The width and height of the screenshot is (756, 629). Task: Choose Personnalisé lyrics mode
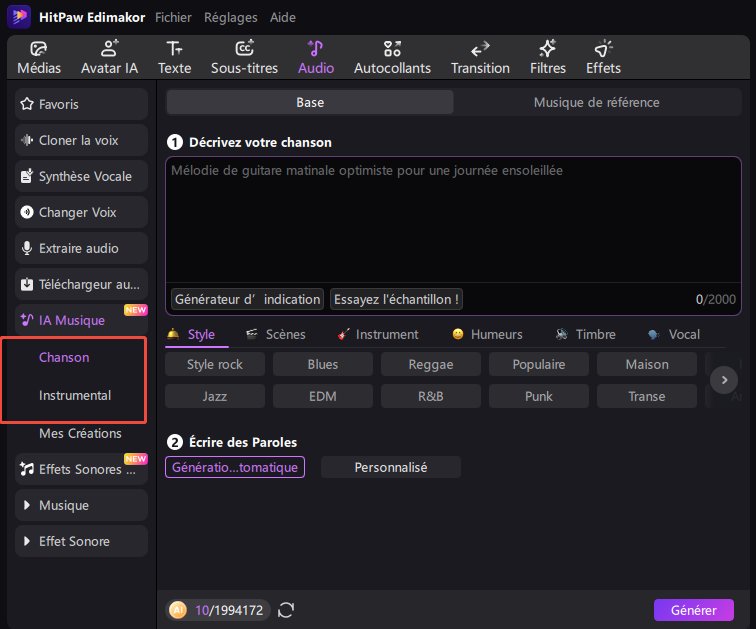pyautogui.click(x=391, y=467)
